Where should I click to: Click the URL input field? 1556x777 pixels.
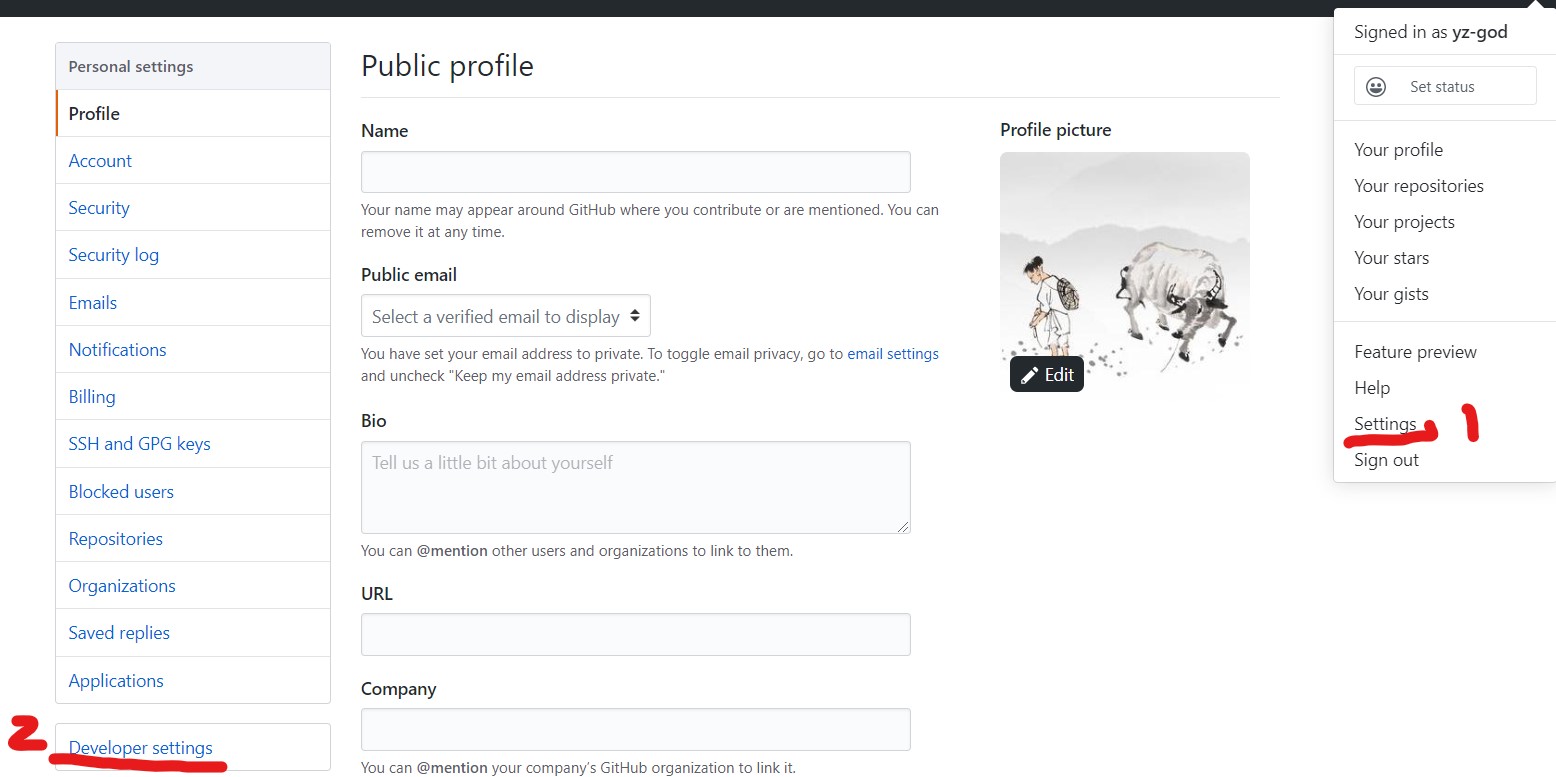[635, 634]
